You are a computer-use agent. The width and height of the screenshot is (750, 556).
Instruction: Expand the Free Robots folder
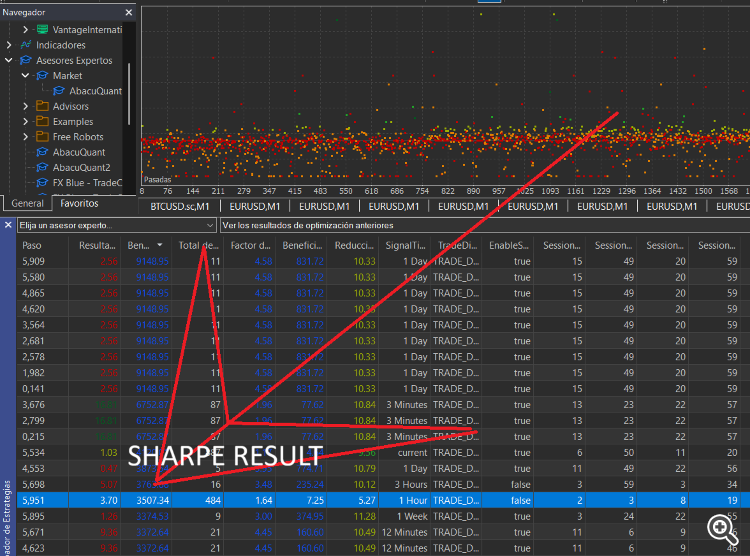click(25, 137)
